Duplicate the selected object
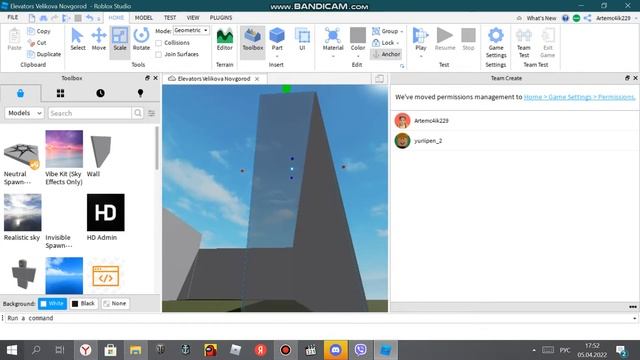The width and height of the screenshot is (640, 360). pyautogui.click(x=44, y=54)
